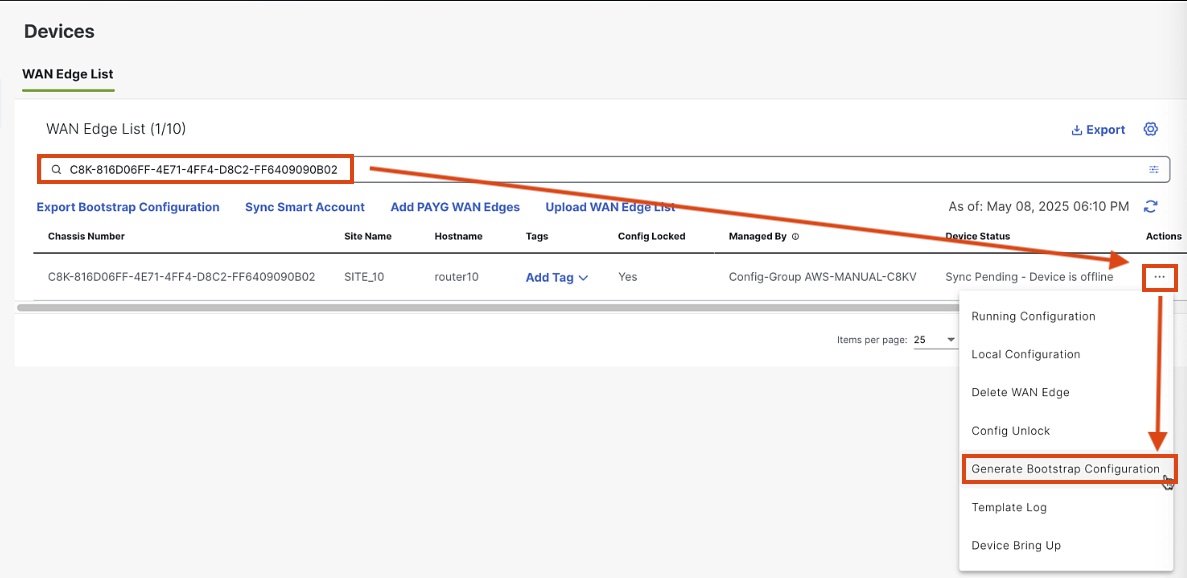The image size is (1187, 578).
Task: Open the search filter options icon
Action: 1154,169
